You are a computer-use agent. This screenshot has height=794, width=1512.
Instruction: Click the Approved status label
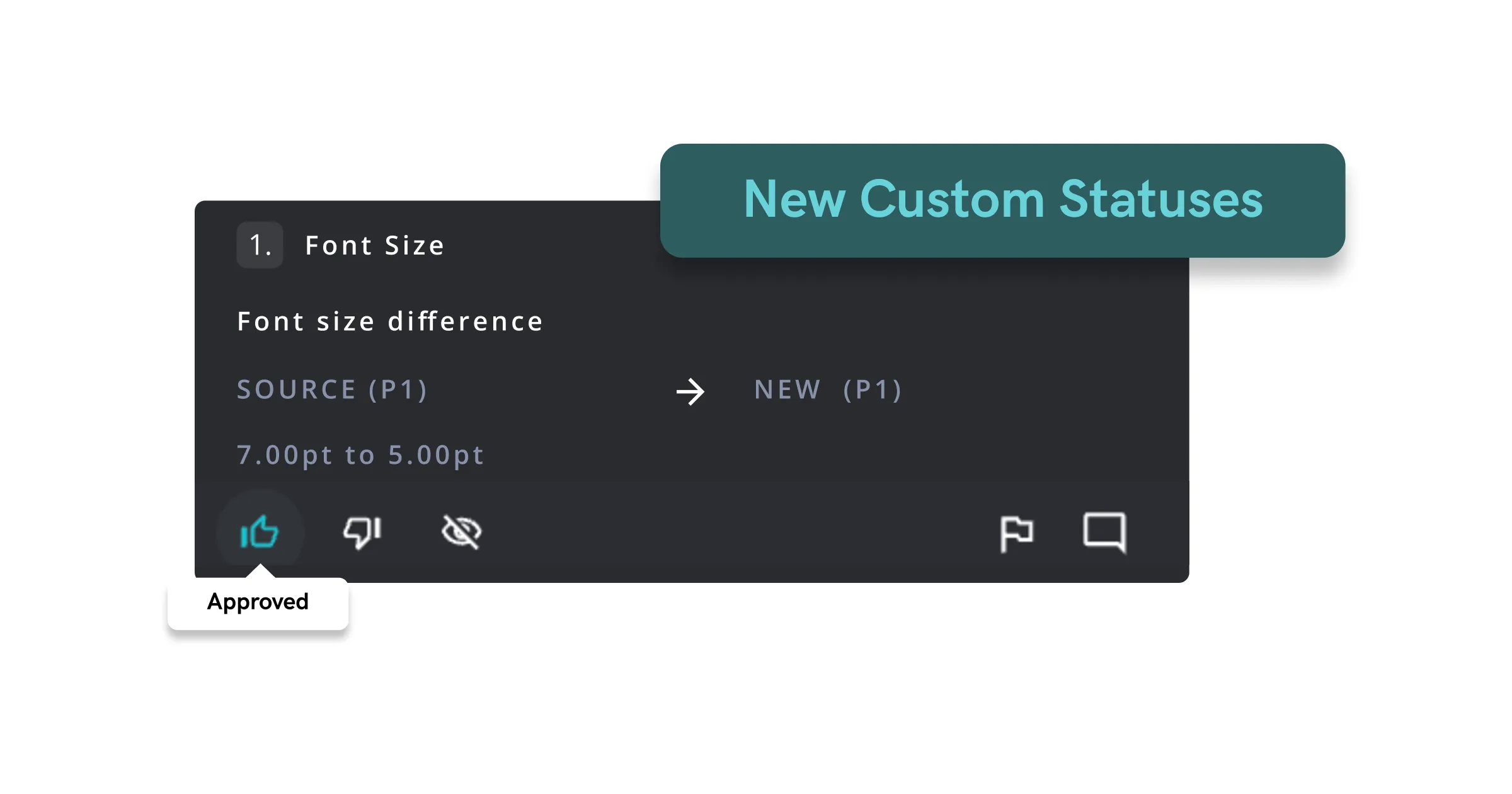(257, 602)
